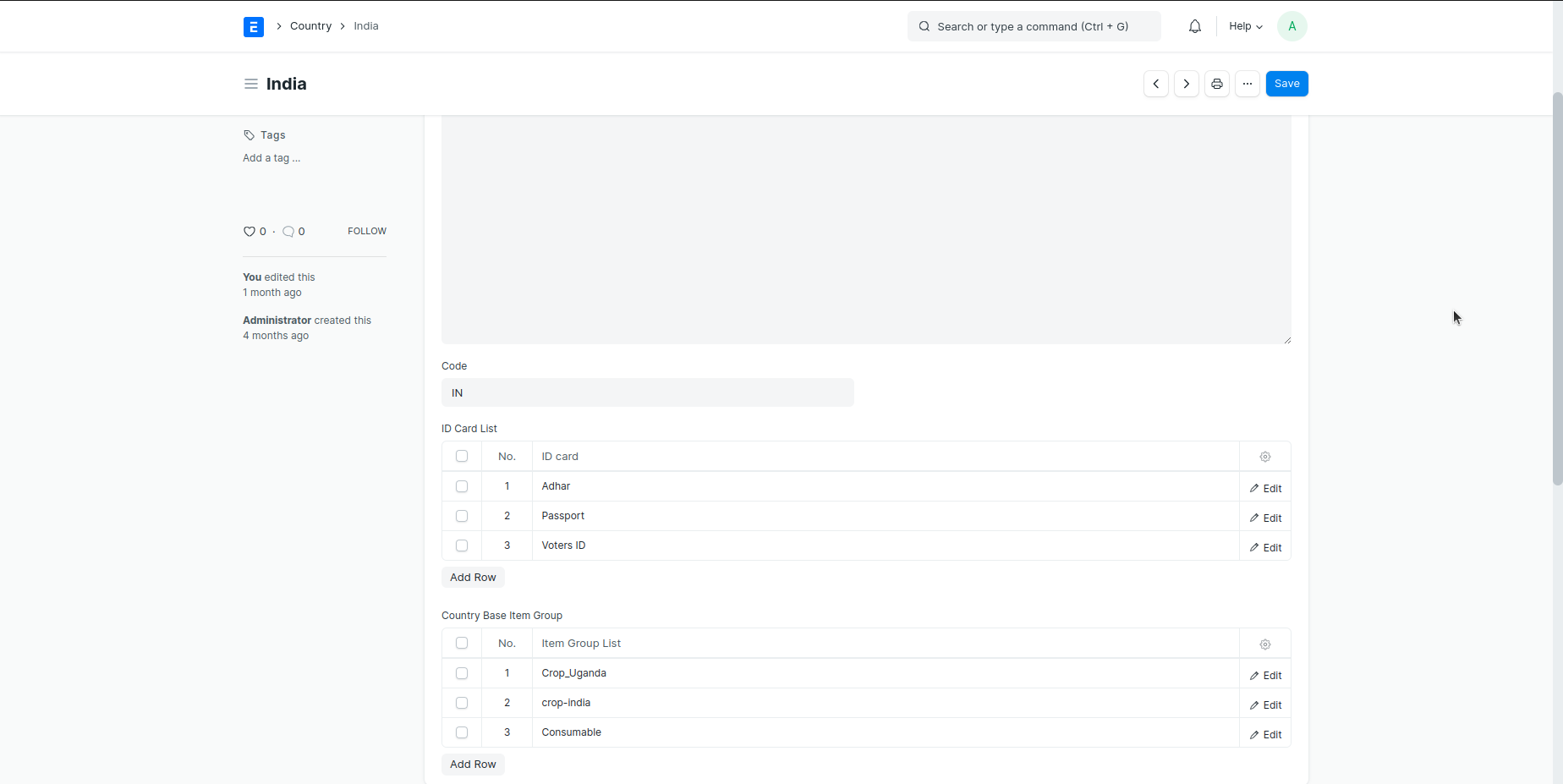Navigate to Country breadcrumb

point(310,26)
